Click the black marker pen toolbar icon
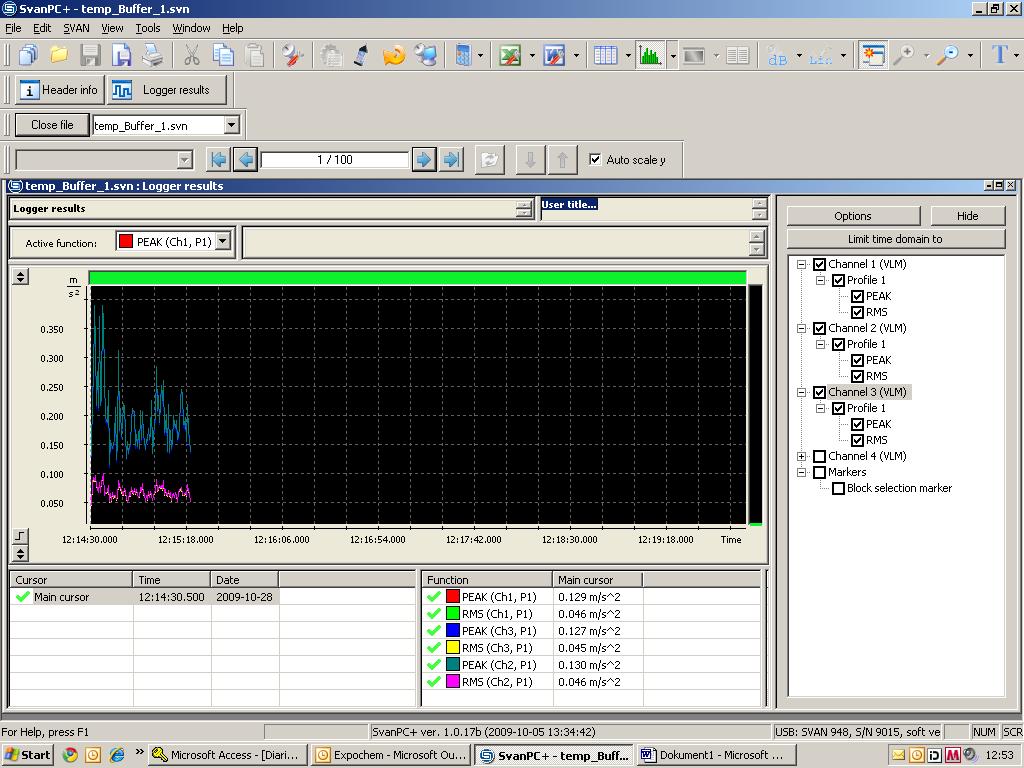The height and width of the screenshot is (768, 1024). (x=361, y=56)
